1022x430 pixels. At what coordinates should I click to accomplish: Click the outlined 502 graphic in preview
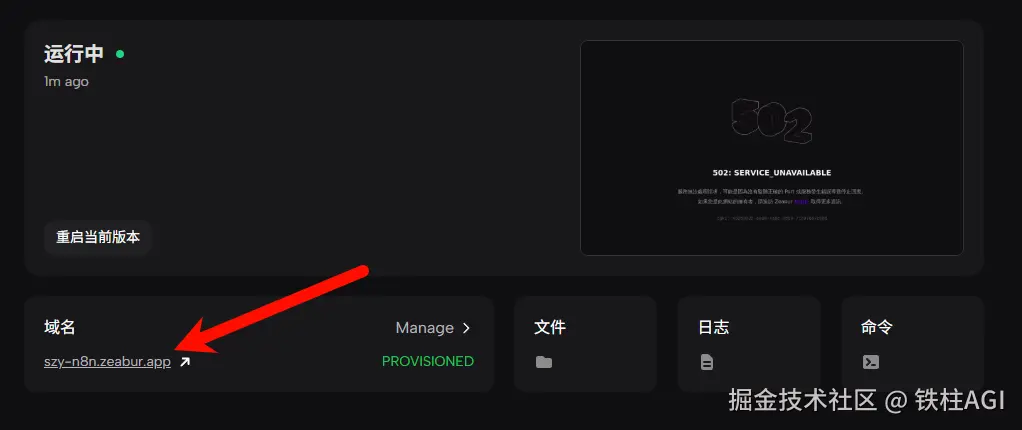[x=772, y=121]
